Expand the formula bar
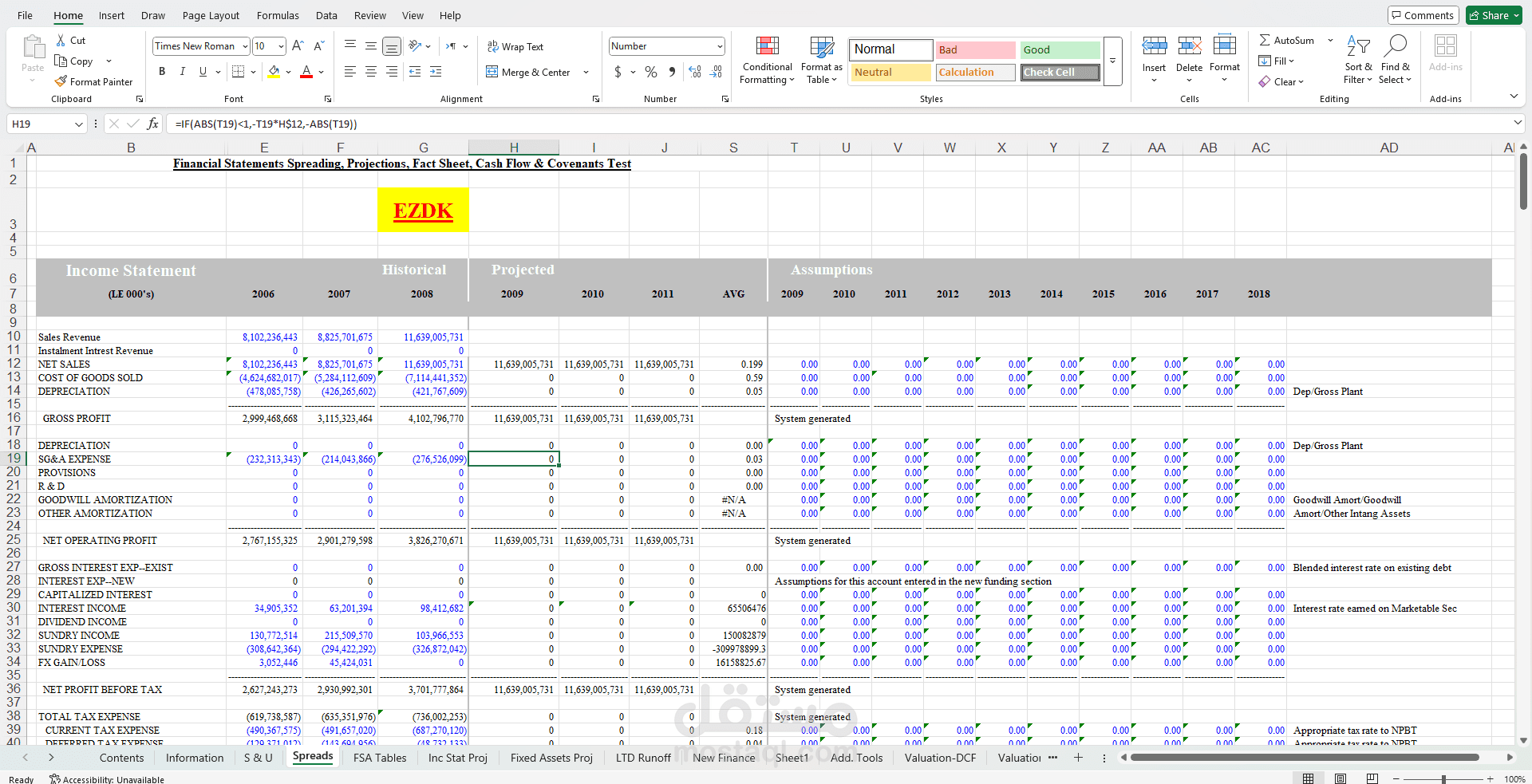1532x784 pixels. tap(1517, 123)
